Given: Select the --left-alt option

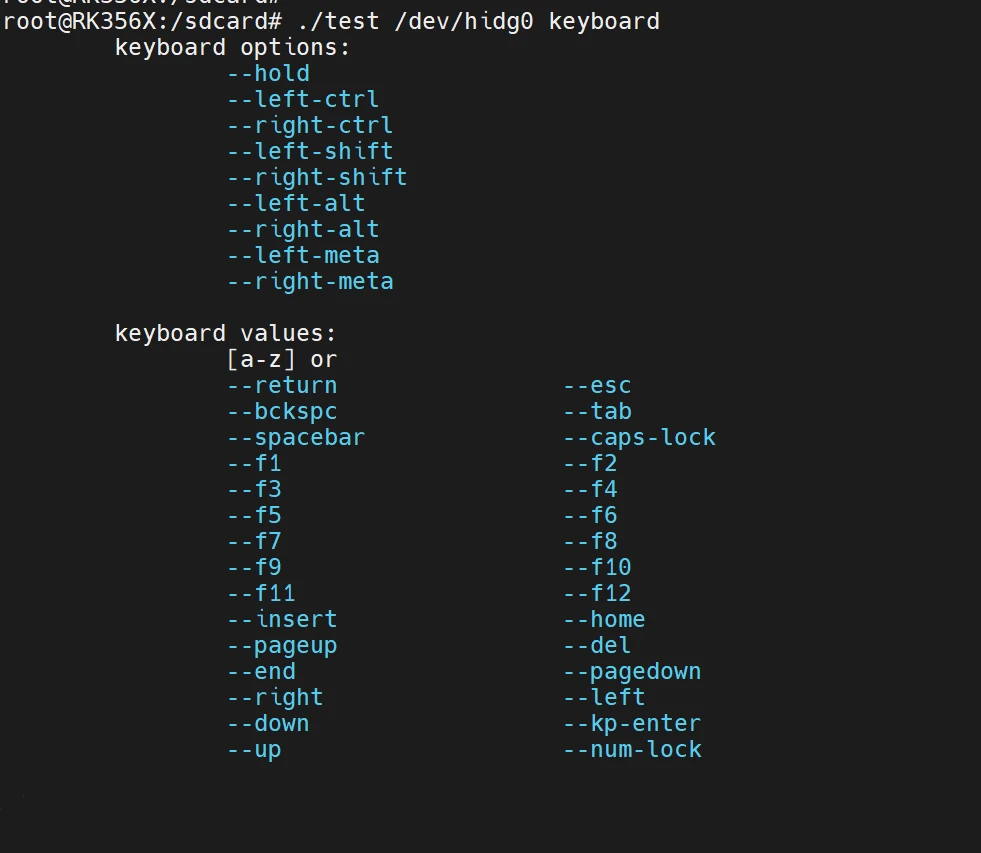Looking at the screenshot, I should 296,203.
